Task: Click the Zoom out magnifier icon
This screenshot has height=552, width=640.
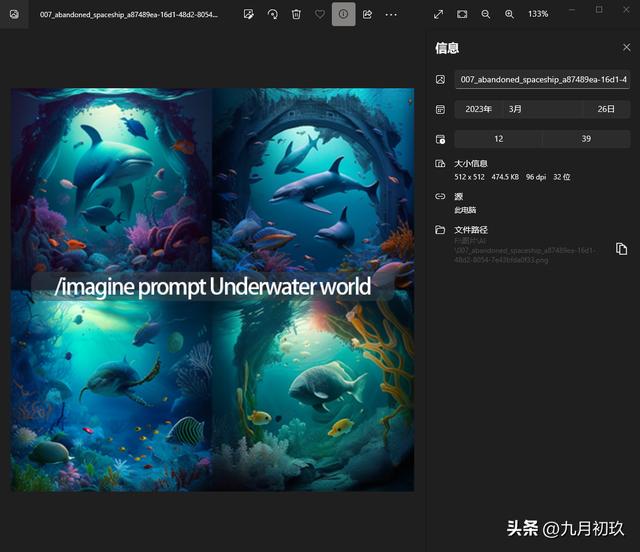Action: (x=486, y=14)
